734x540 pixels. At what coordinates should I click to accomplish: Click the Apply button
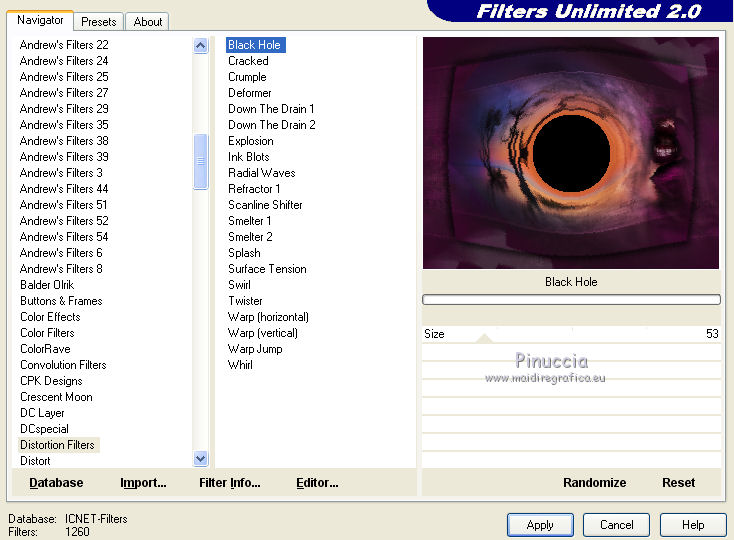coord(540,525)
